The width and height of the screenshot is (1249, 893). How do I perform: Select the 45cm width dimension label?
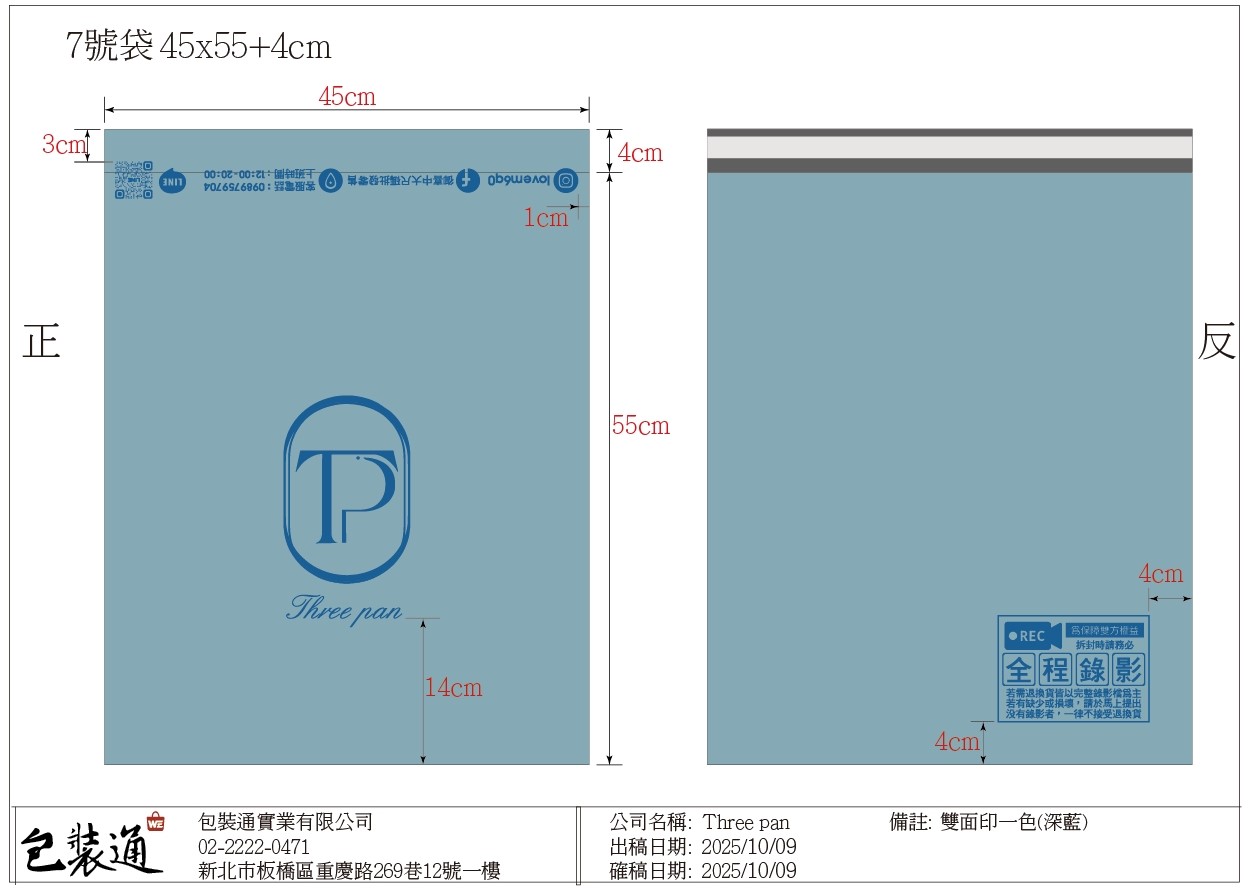(x=347, y=97)
